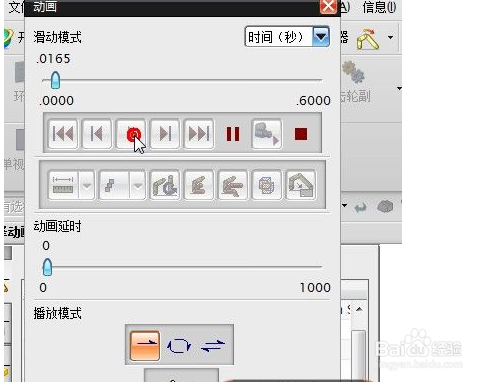The image size is (492, 382).
Task: Select back-and-forth playback mode
Action: click(213, 346)
